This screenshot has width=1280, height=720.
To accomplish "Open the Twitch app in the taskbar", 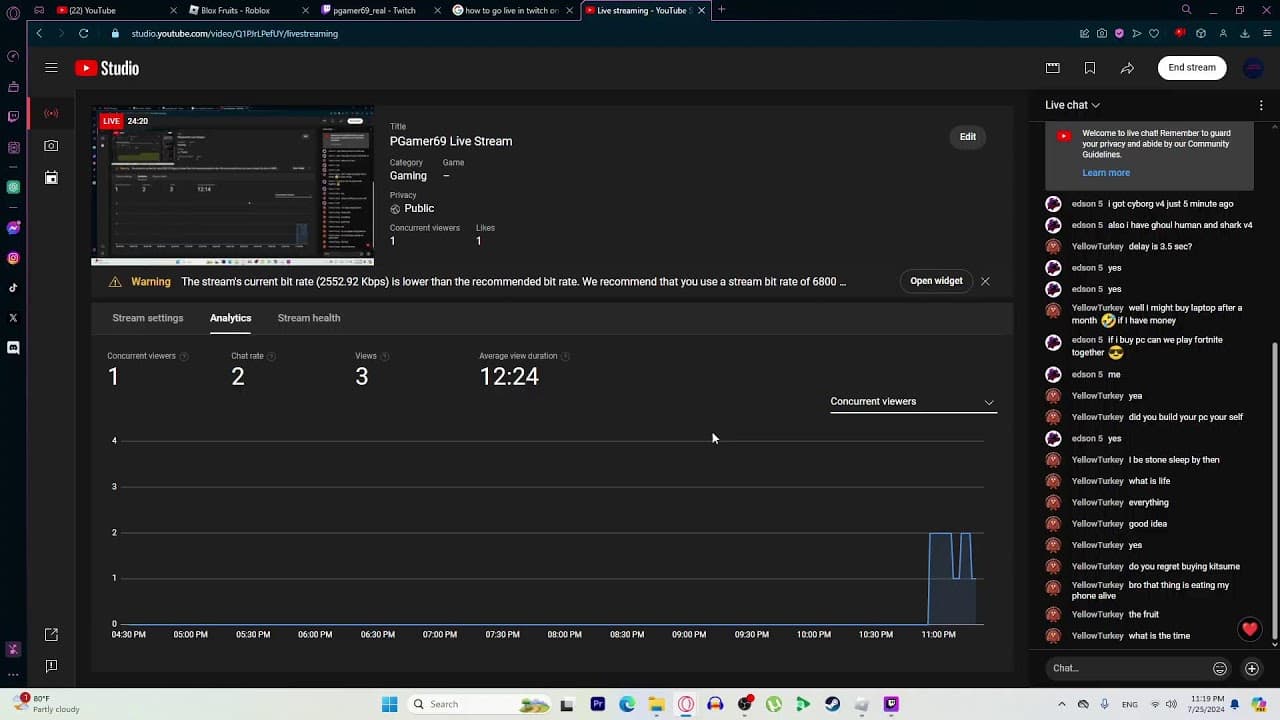I will point(891,704).
